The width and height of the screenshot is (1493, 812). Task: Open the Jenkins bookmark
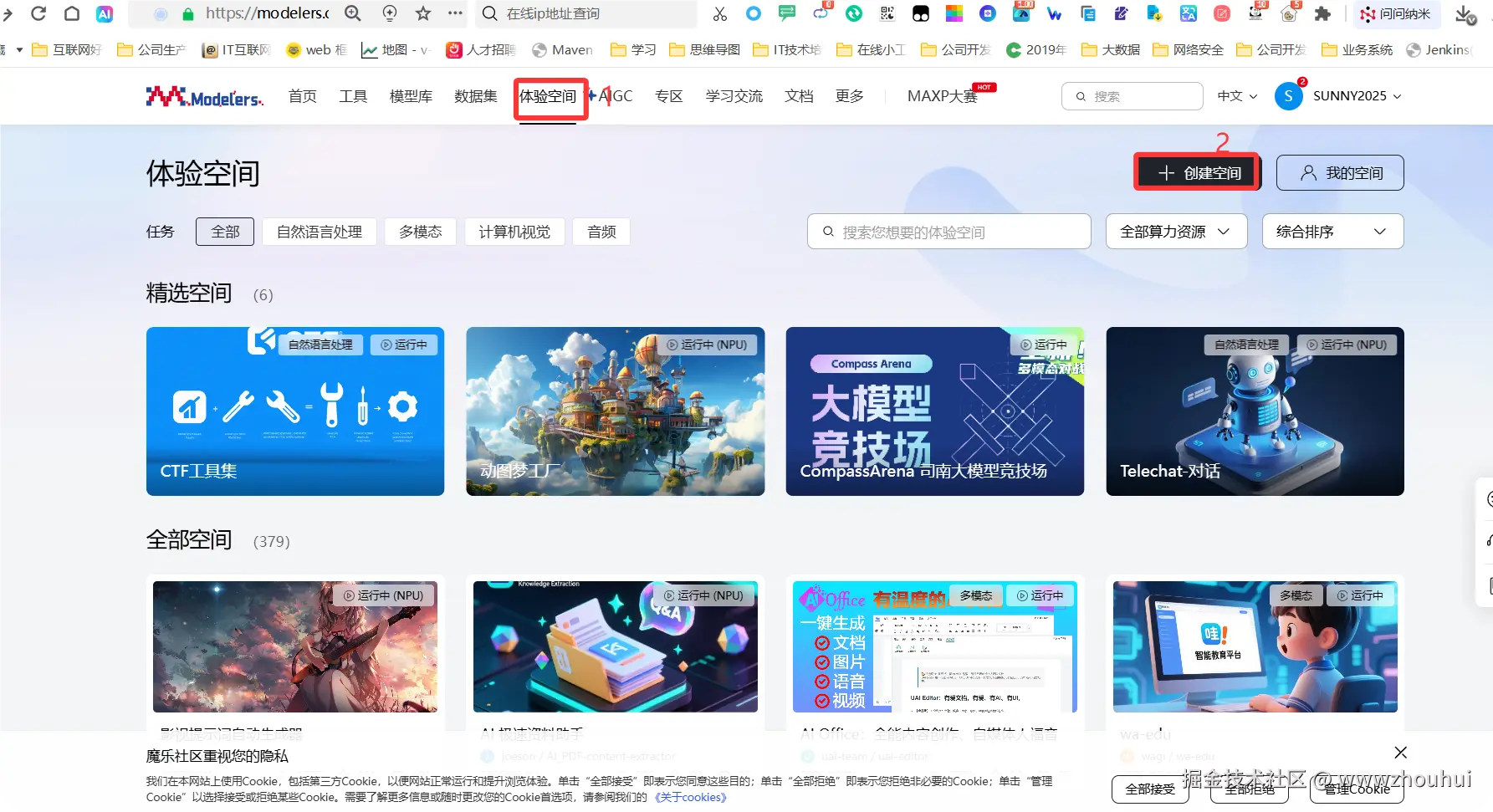[1439, 50]
